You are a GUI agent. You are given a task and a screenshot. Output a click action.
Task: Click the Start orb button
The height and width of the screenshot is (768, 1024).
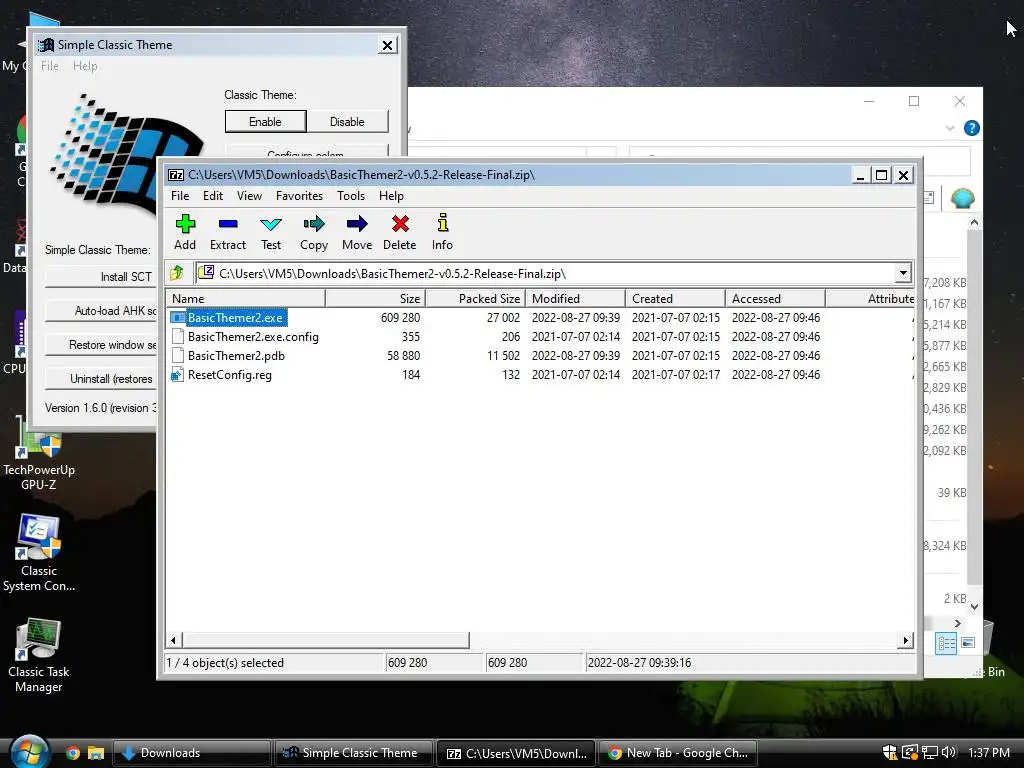pyautogui.click(x=29, y=752)
